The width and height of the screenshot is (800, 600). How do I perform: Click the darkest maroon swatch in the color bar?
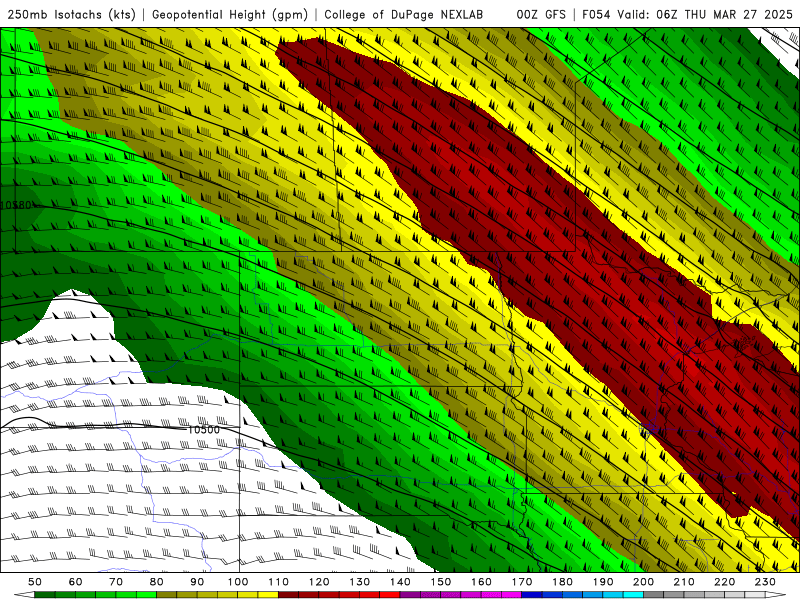[x=288, y=595]
